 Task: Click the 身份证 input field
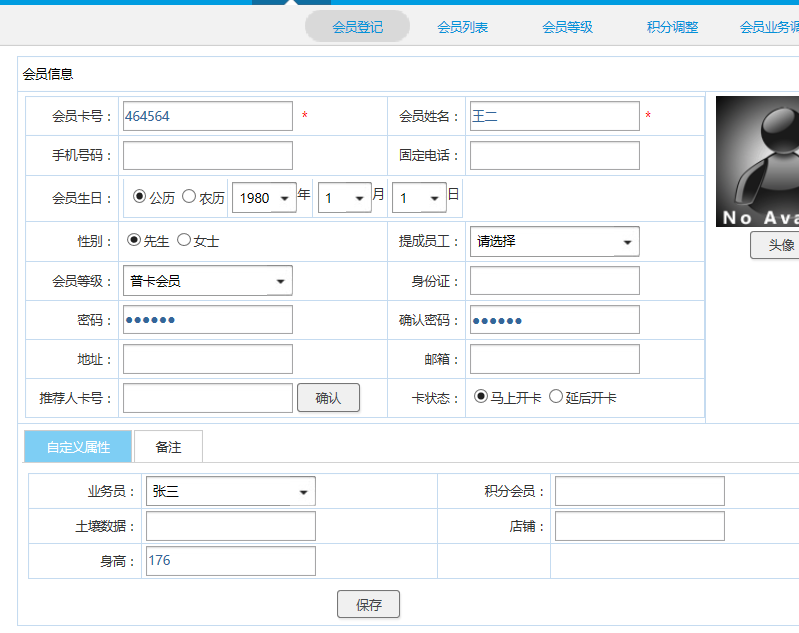pyautogui.click(x=554, y=281)
